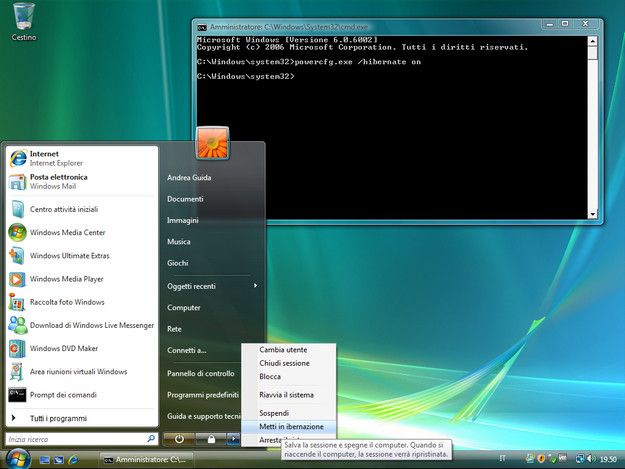This screenshot has width=625, height=469.
Task: Click the cmd window title bar icon
Action: click(x=202, y=27)
